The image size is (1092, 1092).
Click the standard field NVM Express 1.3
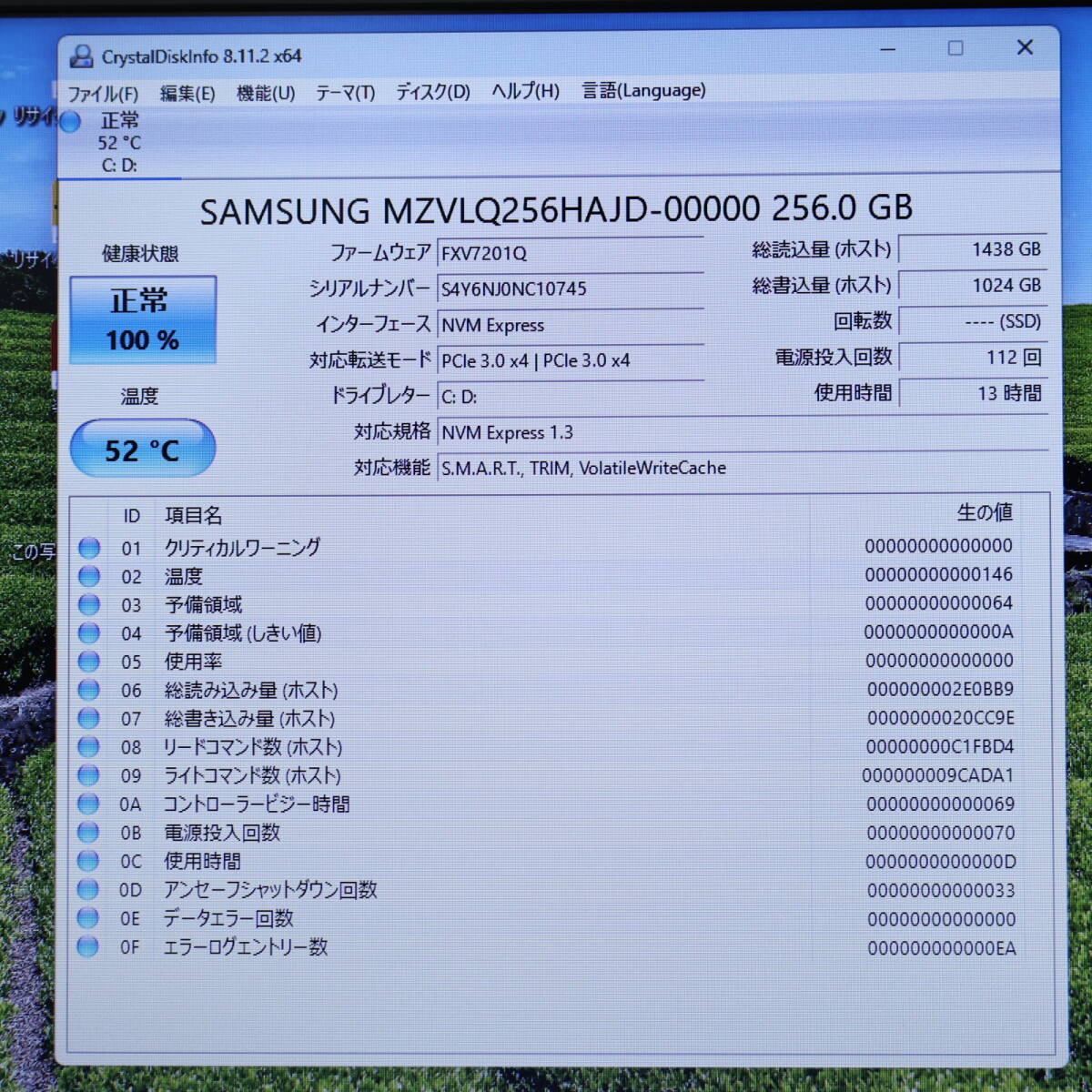pyautogui.click(x=743, y=432)
